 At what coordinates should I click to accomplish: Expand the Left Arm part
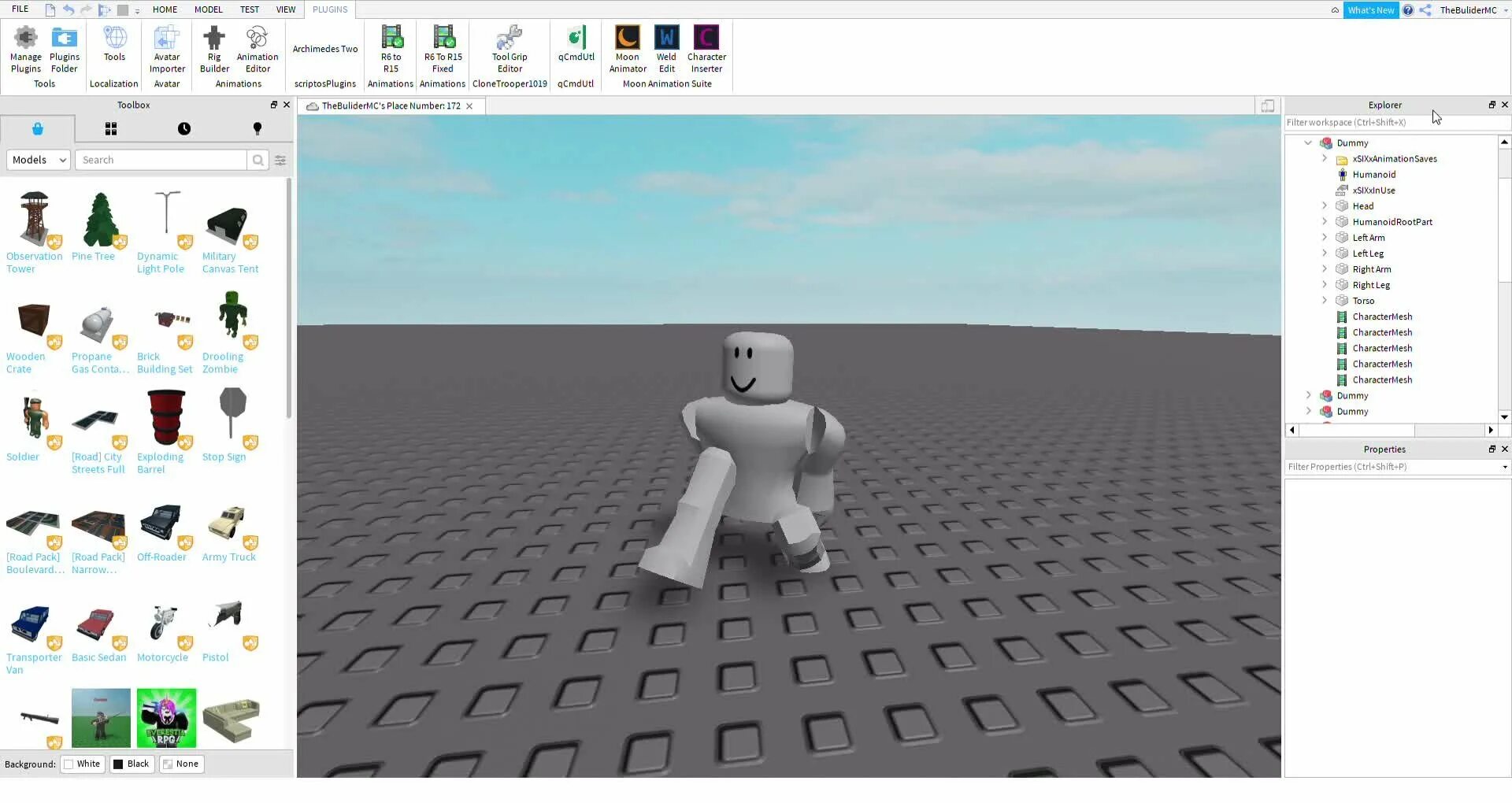click(1325, 238)
